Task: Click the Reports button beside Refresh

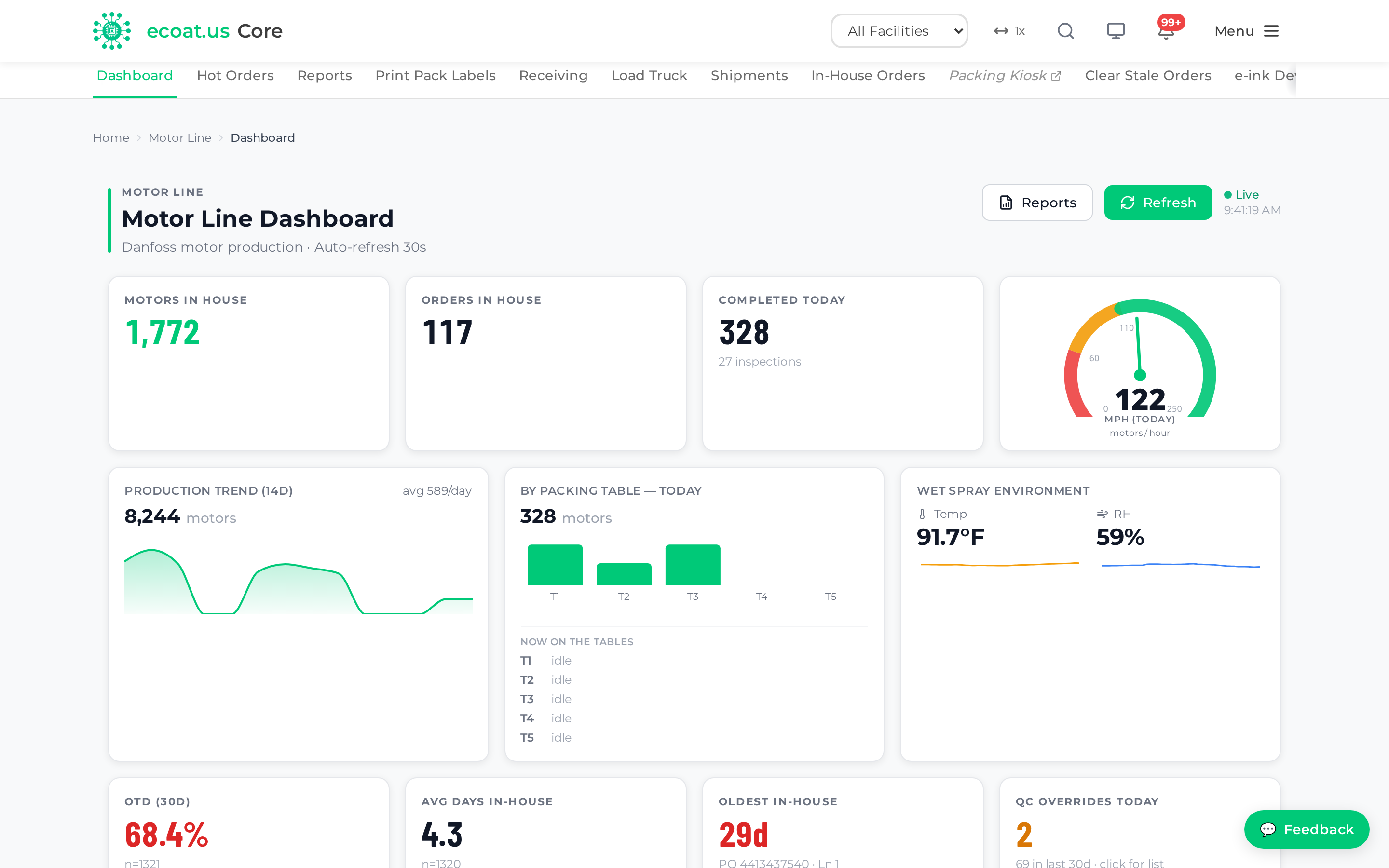Action: click(x=1037, y=203)
